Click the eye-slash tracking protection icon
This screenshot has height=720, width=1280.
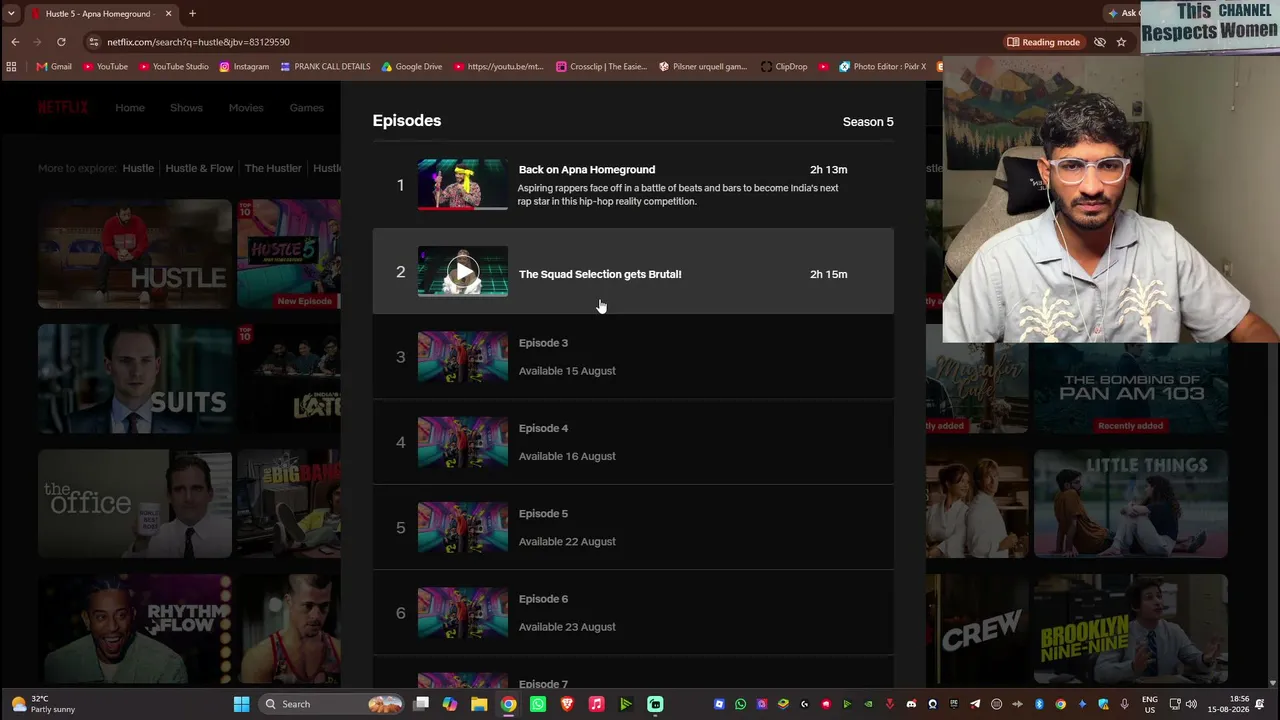pyautogui.click(x=1100, y=42)
